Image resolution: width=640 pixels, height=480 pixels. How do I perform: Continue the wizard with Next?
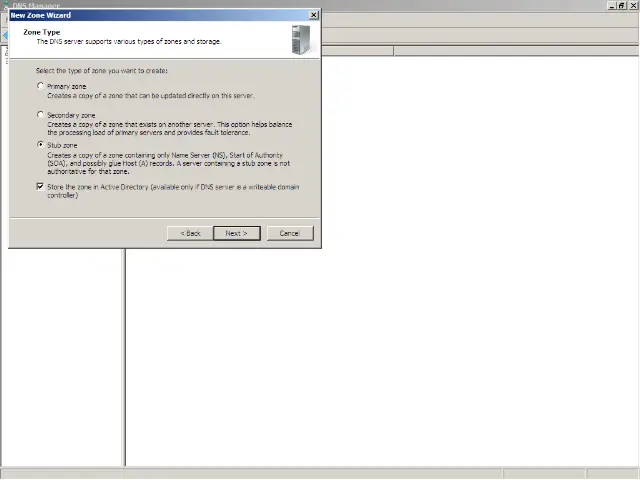tap(237, 233)
